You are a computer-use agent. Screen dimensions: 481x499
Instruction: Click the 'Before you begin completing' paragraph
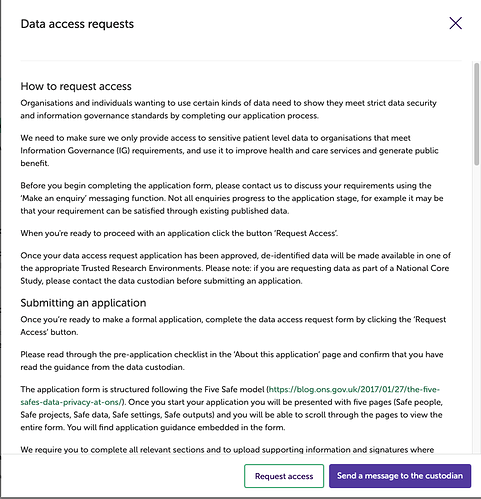232,198
